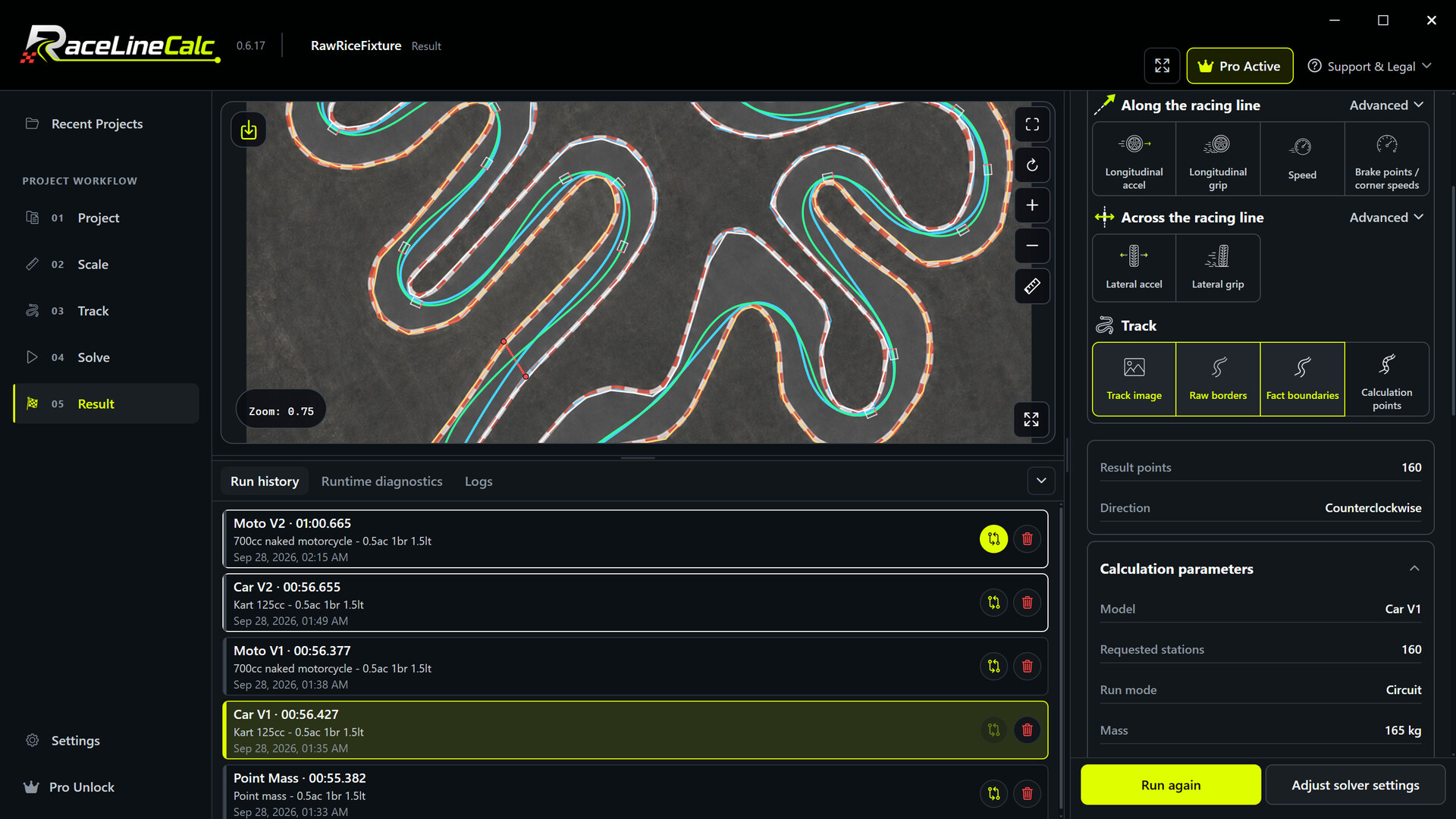Go to workflow step 02 Scale
This screenshot has height=819, width=1456.
click(x=106, y=264)
